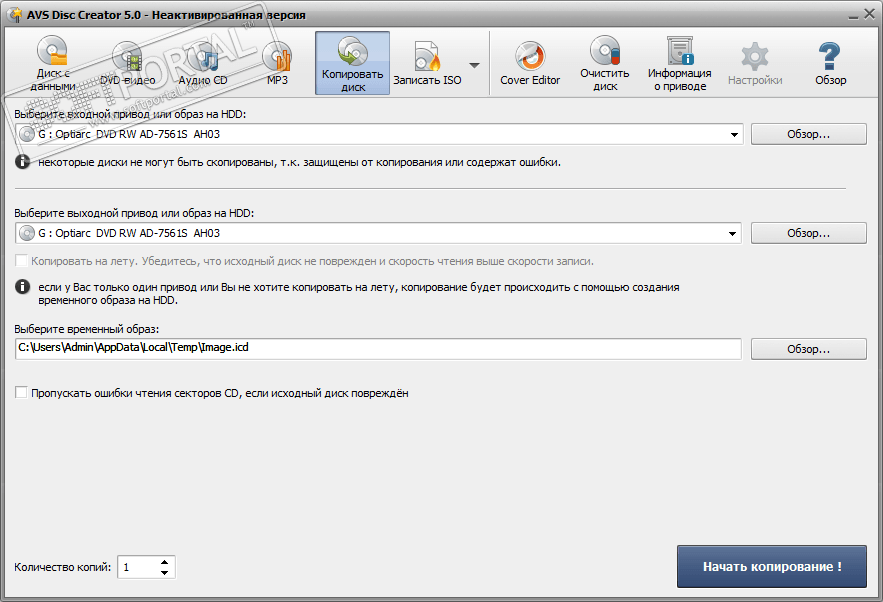The image size is (883, 602).
Task: Select the DVD-видео toolbar icon
Action: coord(127,63)
